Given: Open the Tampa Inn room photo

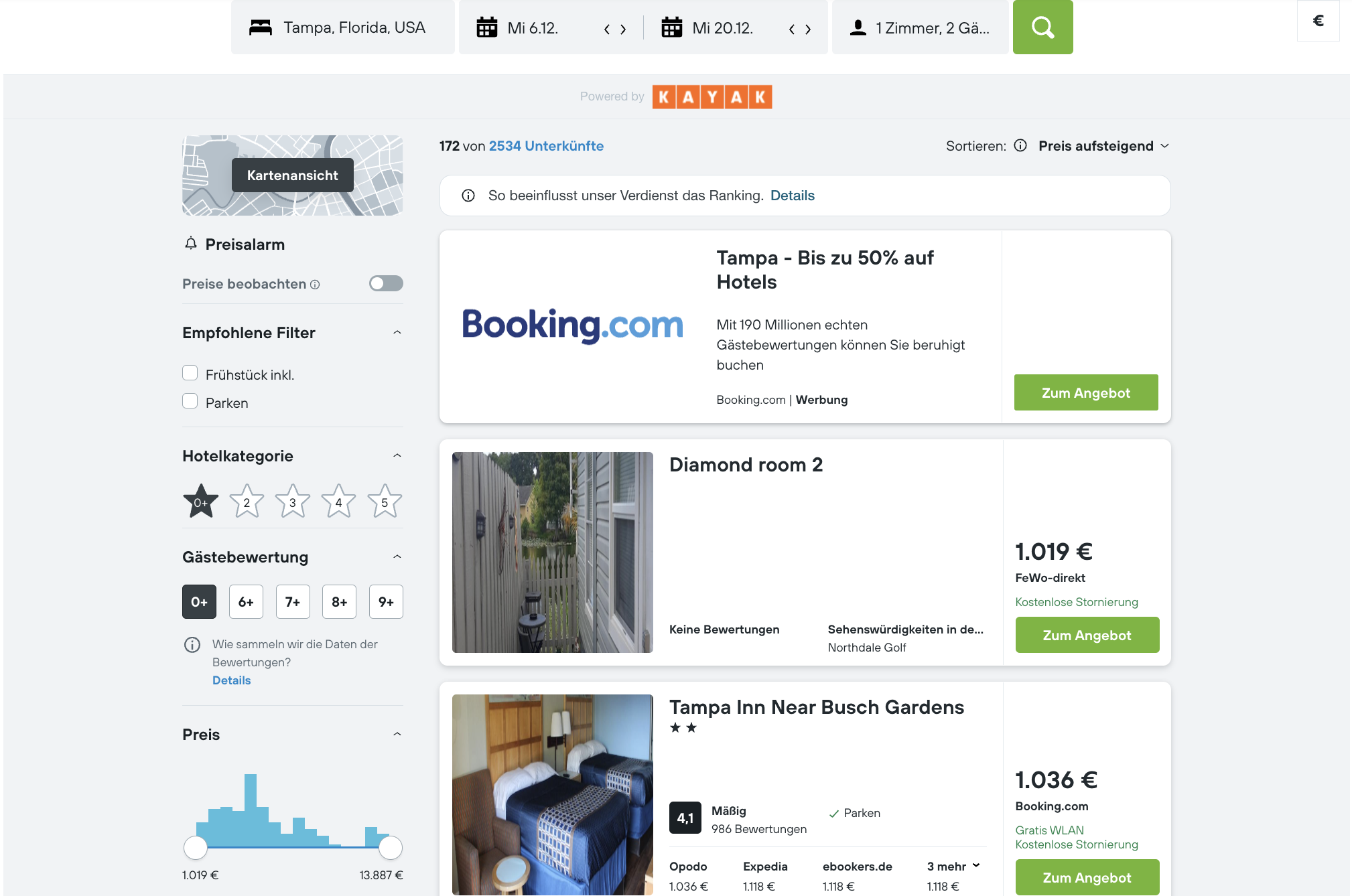Looking at the screenshot, I should 553,795.
